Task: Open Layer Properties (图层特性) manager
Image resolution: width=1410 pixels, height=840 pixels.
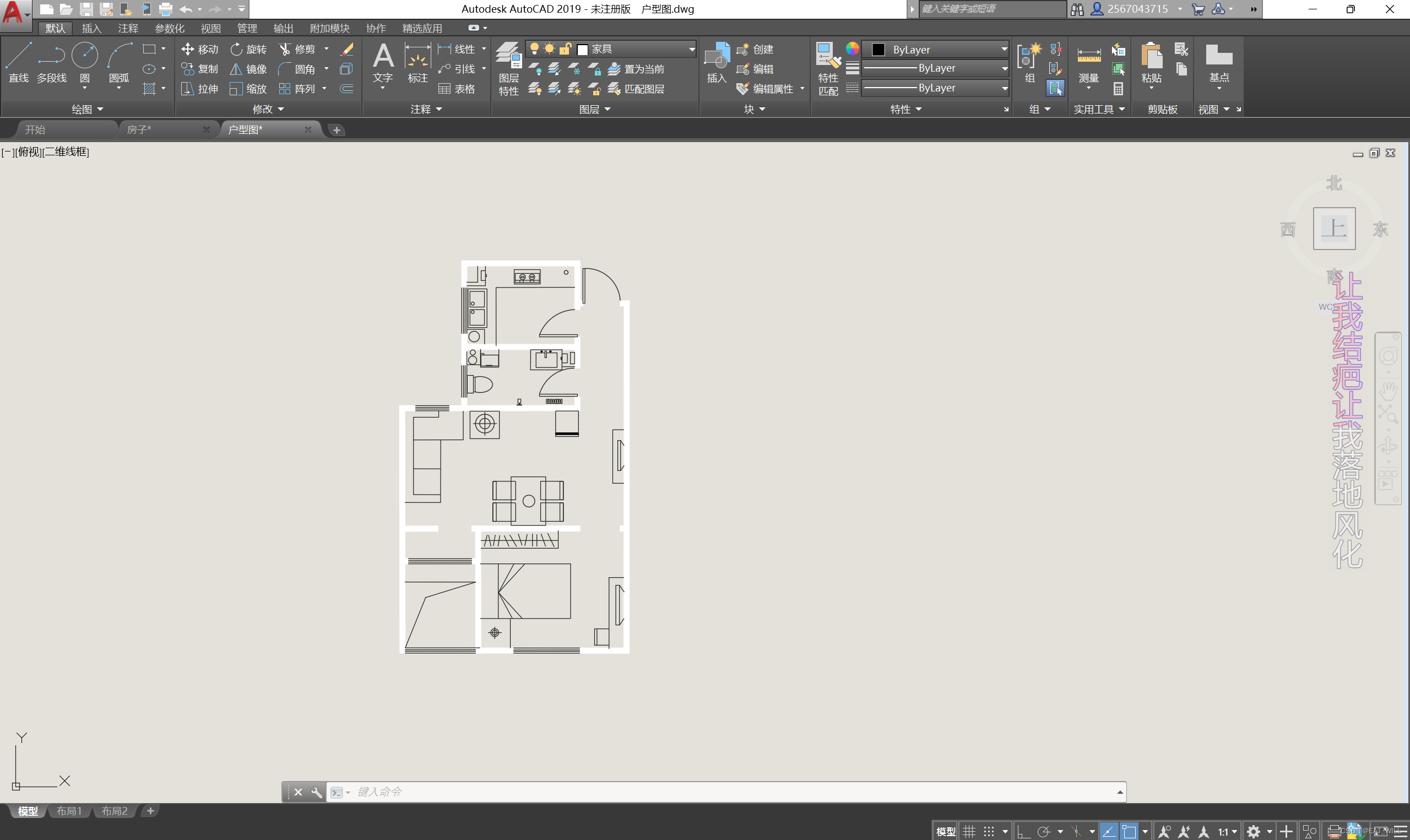Action: coord(508,68)
